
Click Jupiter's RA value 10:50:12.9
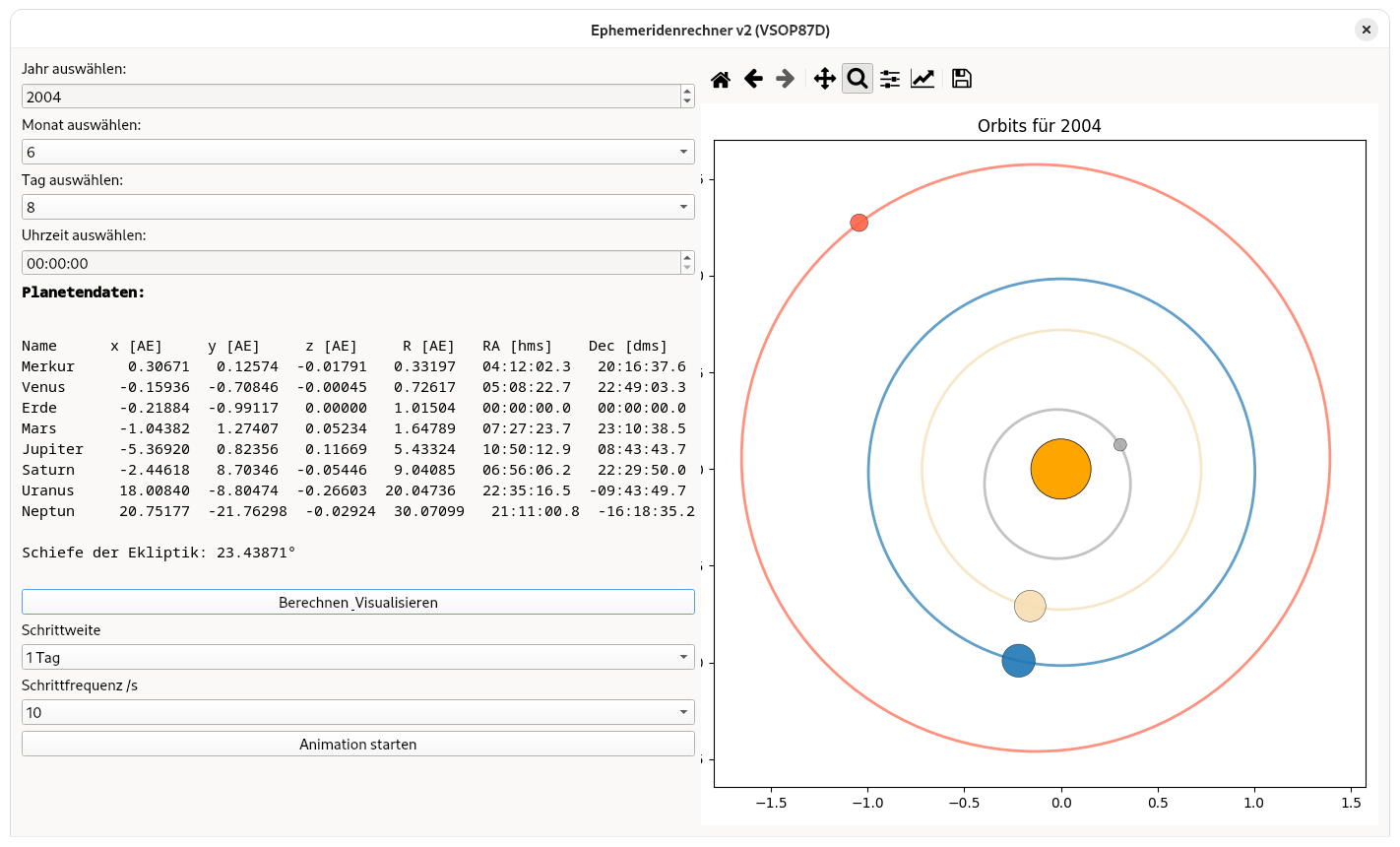pyautogui.click(x=527, y=449)
